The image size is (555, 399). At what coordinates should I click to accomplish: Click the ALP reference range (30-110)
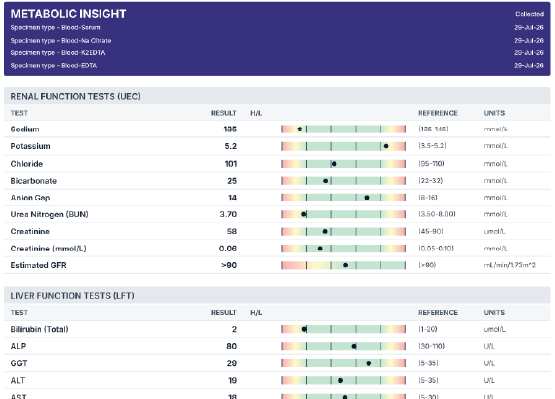point(431,346)
